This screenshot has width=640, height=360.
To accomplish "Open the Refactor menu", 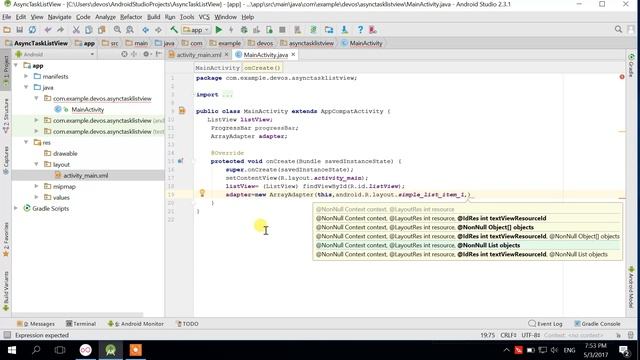I will click(x=131, y=17).
